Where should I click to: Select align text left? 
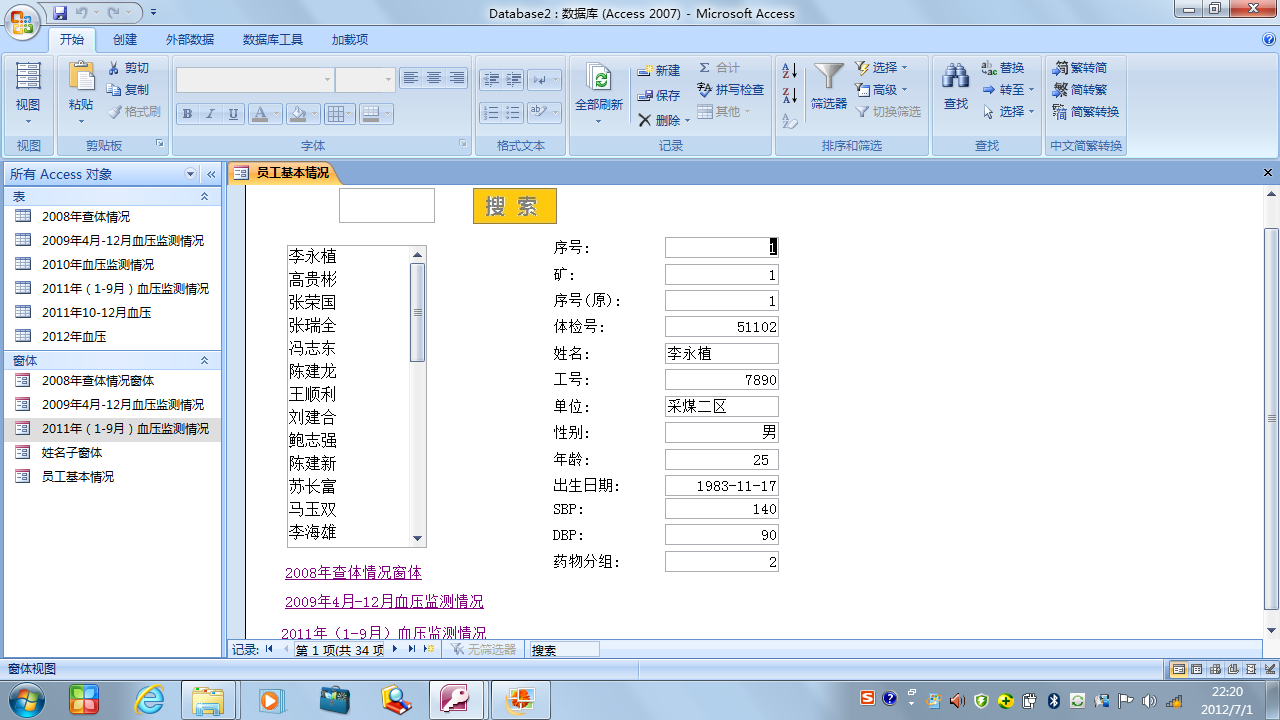pyautogui.click(x=410, y=78)
